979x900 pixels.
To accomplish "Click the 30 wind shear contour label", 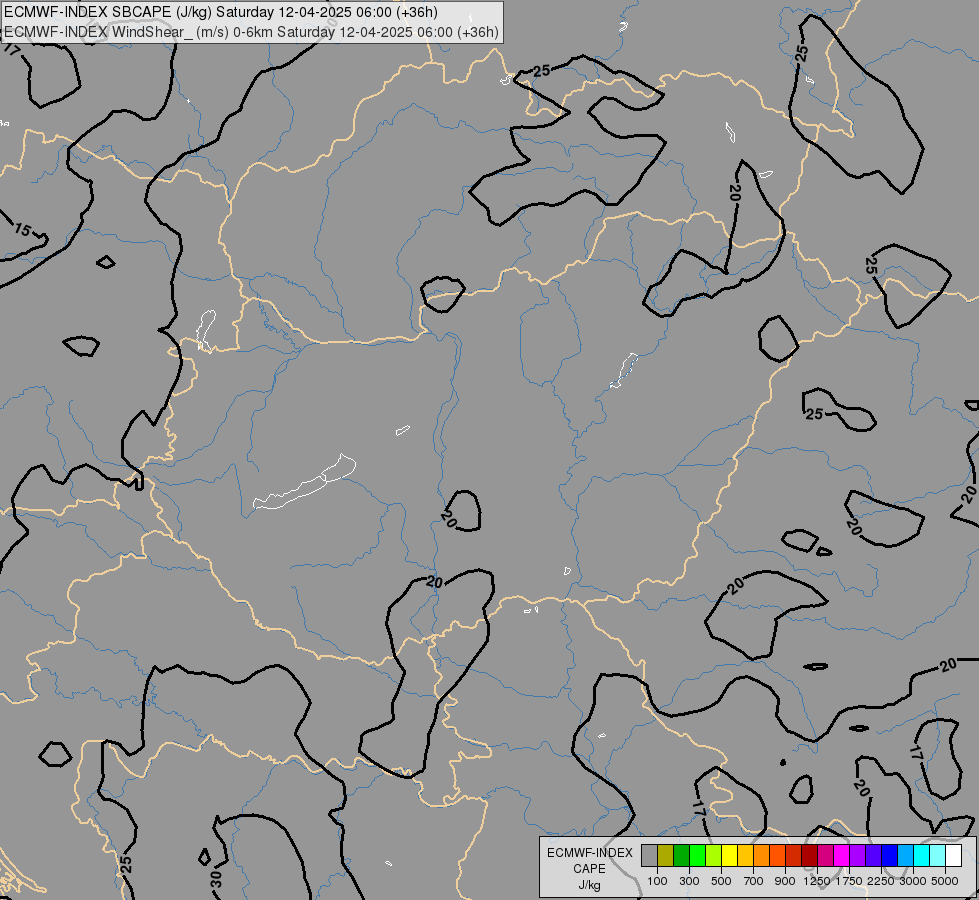I will tap(216, 879).
